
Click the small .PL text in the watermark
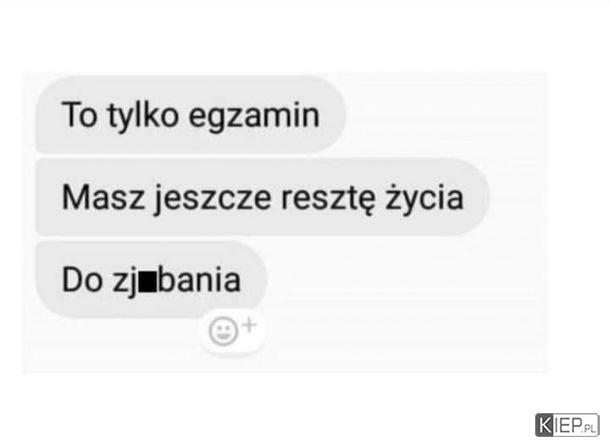pos(589,429)
